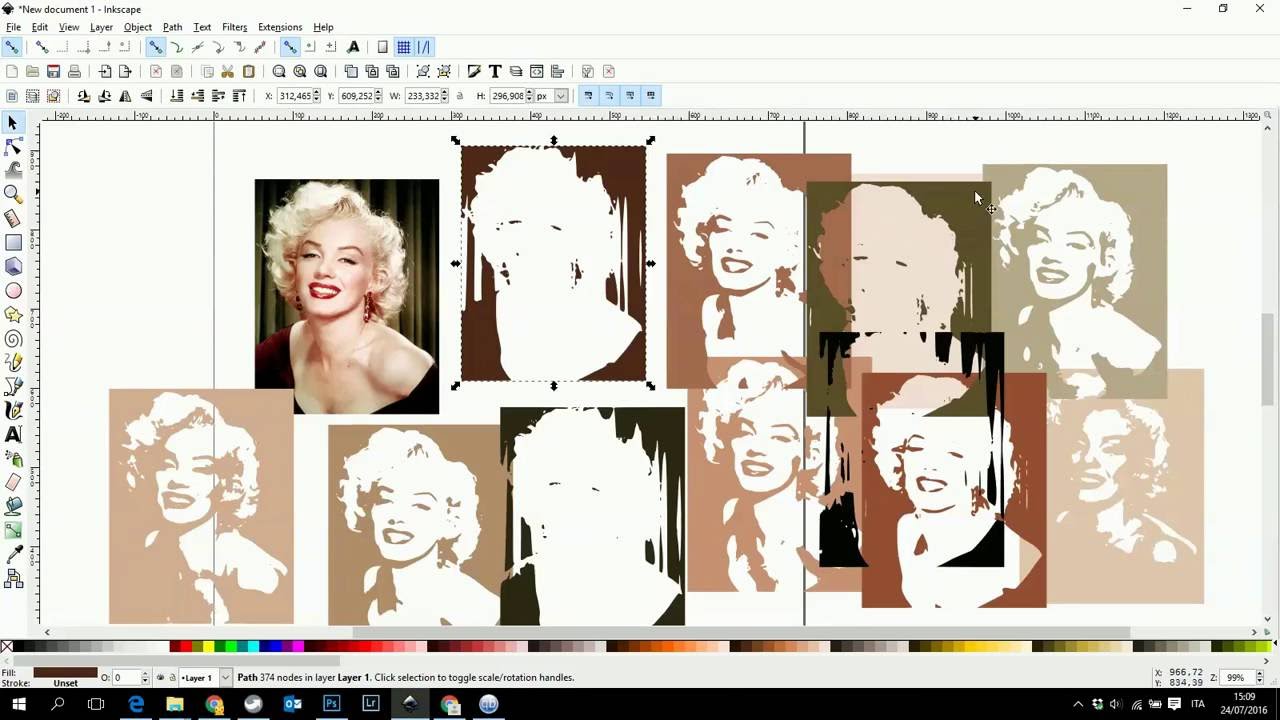
Task: Adjust the opacity O spinner arrows
Action: (x=145, y=678)
